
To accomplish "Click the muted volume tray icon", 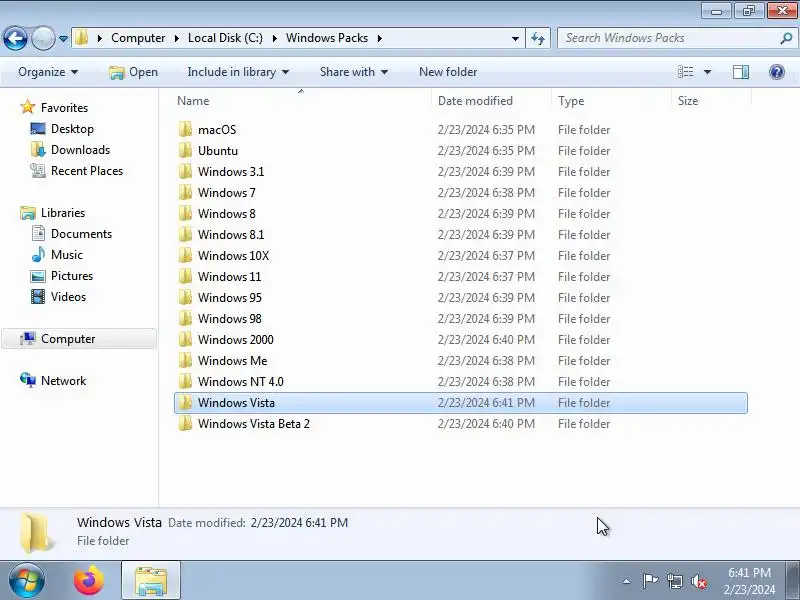I will coord(698,581).
